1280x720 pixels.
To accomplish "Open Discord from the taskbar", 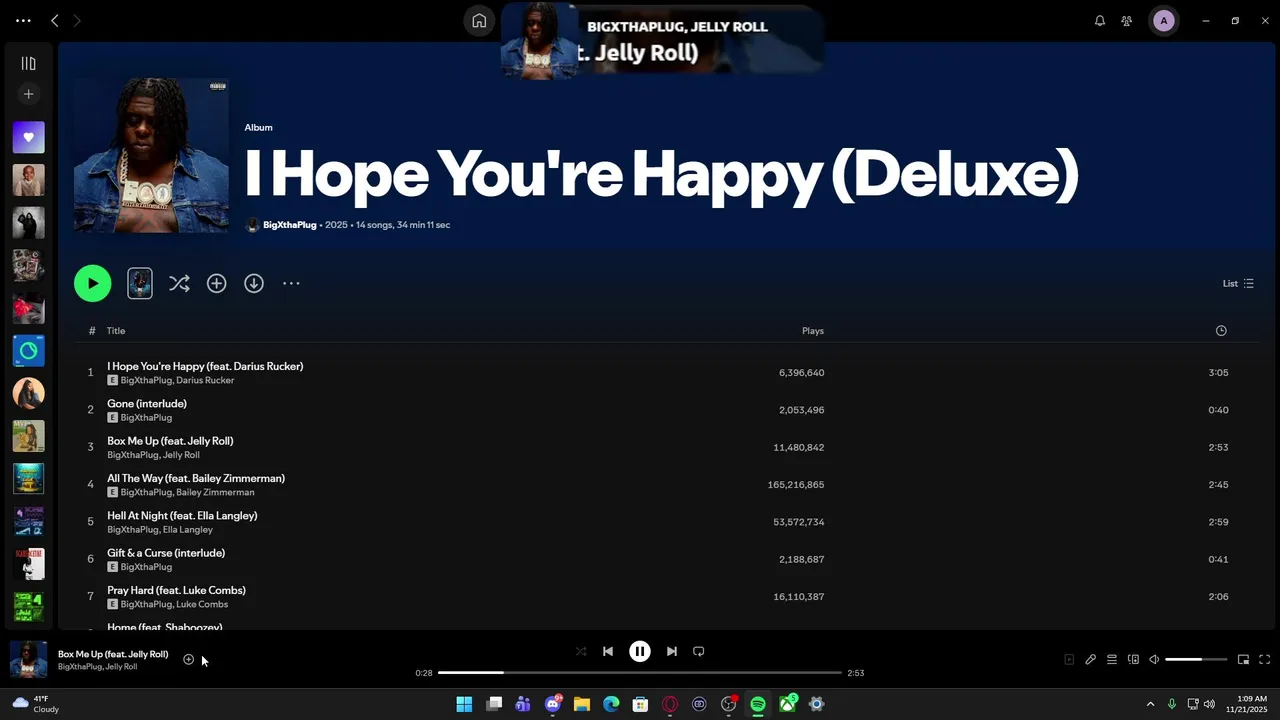I will click(x=553, y=704).
